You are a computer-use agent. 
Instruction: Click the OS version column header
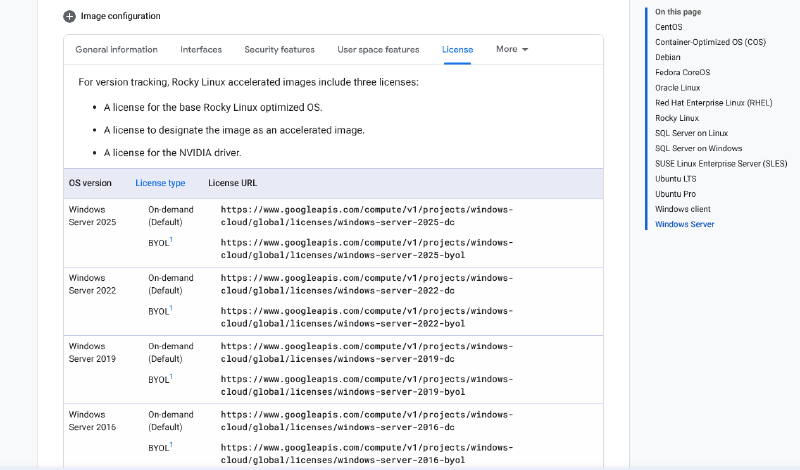coord(90,183)
